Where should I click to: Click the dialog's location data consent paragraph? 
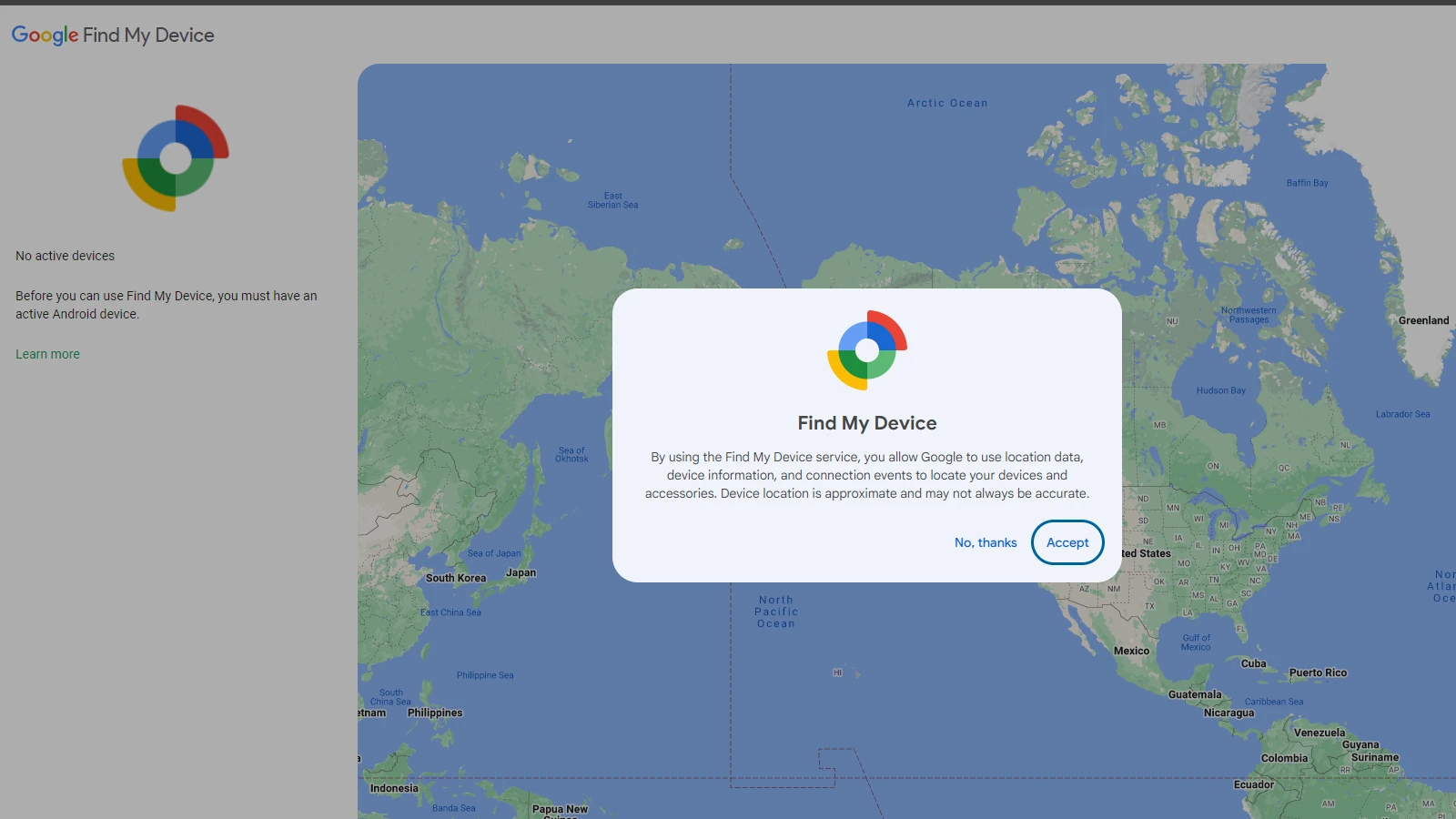[867, 475]
